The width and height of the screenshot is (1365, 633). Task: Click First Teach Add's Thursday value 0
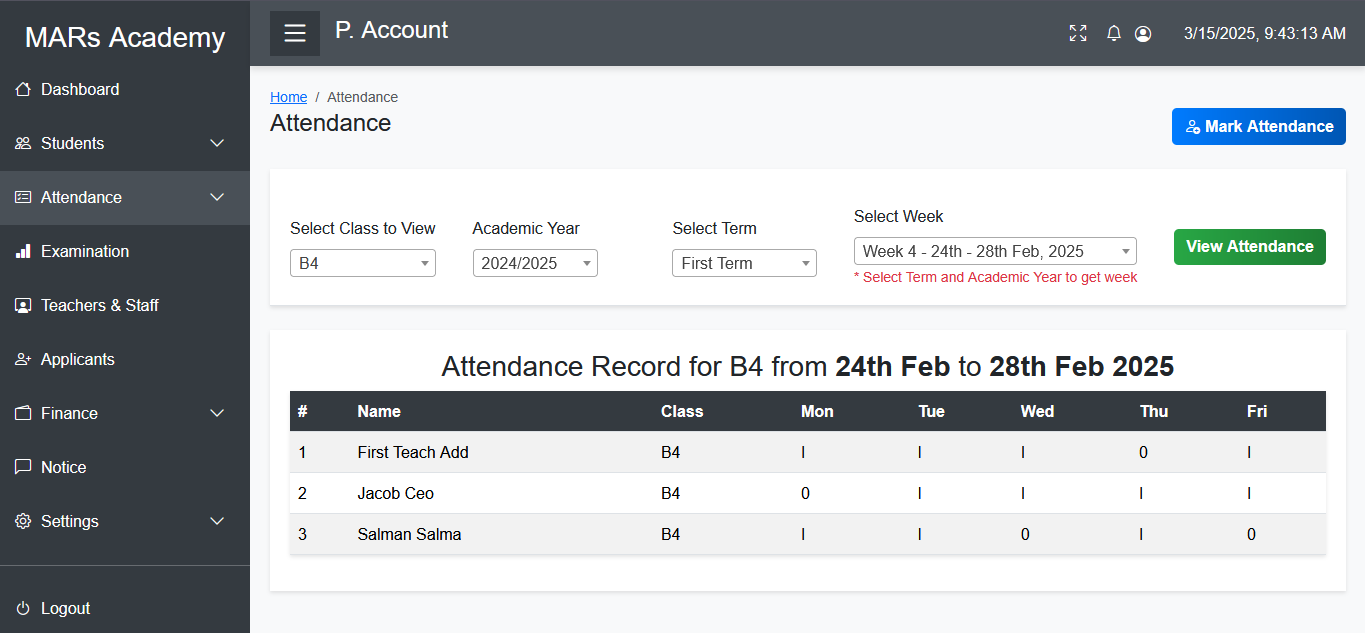pos(1144,452)
